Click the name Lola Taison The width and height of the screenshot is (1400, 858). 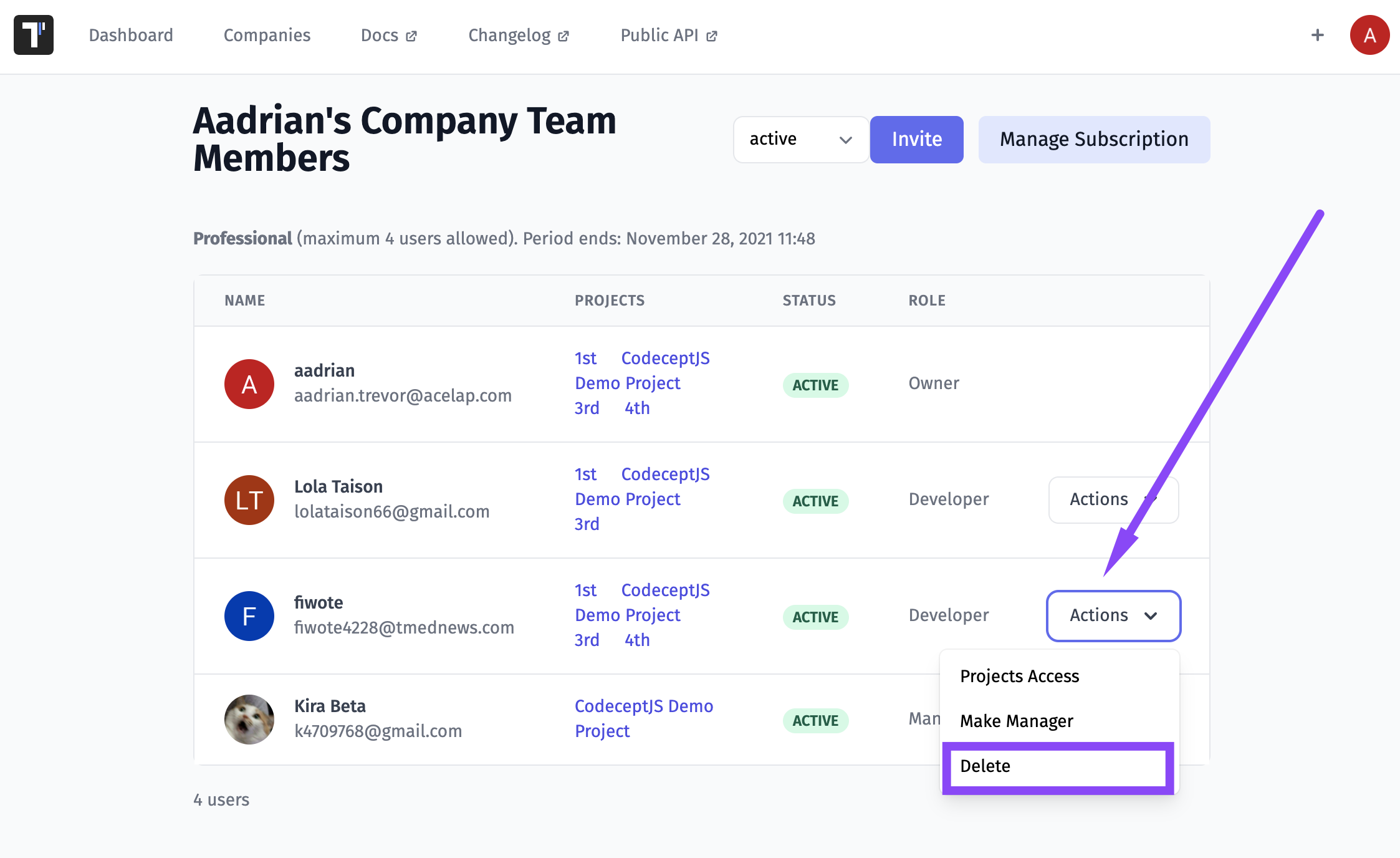338,486
